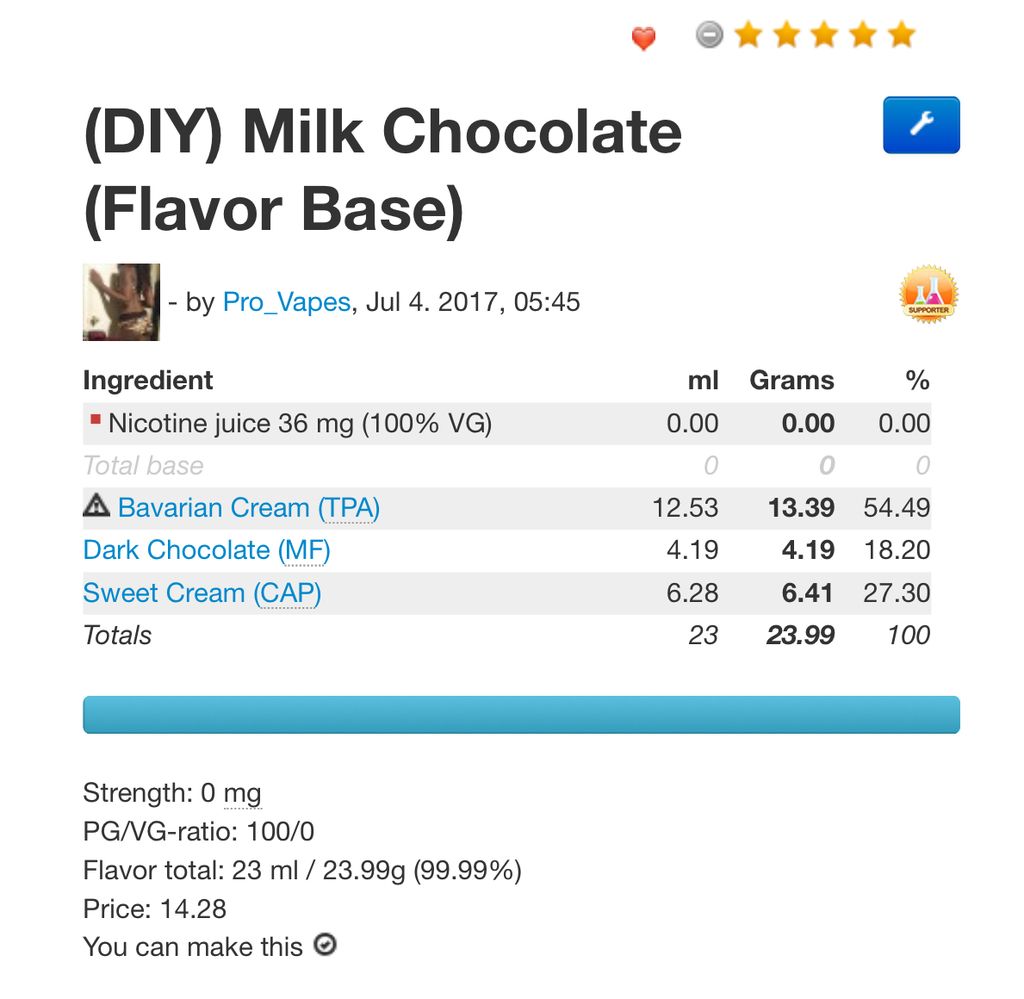1024x999 pixels.
Task: Open the Dark Chocolate (MF) flavor link
Action: click(206, 550)
